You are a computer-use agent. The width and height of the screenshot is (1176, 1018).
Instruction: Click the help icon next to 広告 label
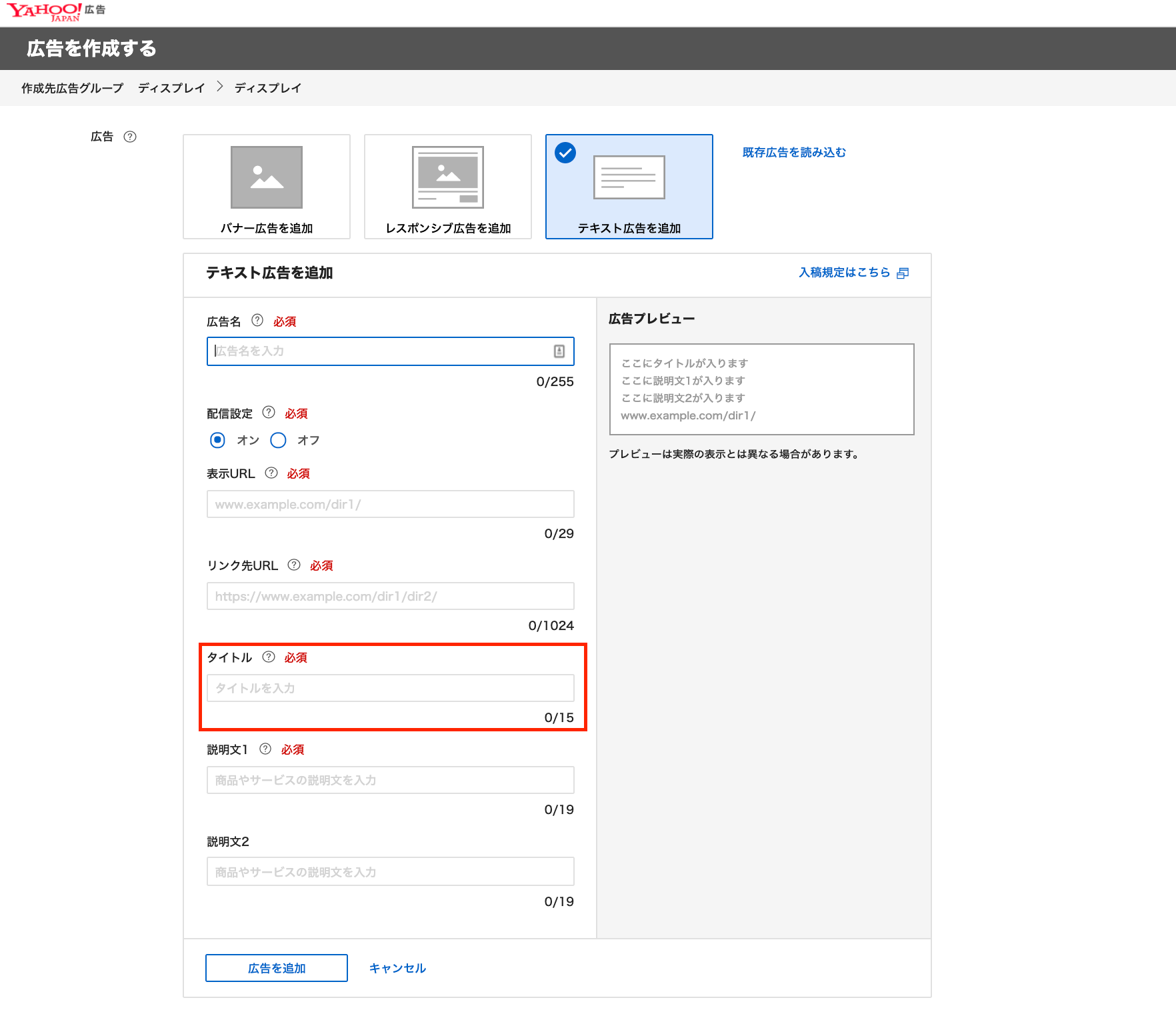click(x=130, y=137)
